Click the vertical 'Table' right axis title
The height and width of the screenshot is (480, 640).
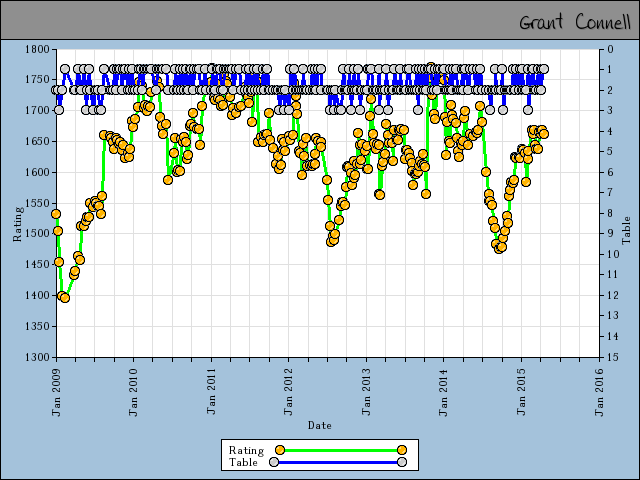pos(626,231)
